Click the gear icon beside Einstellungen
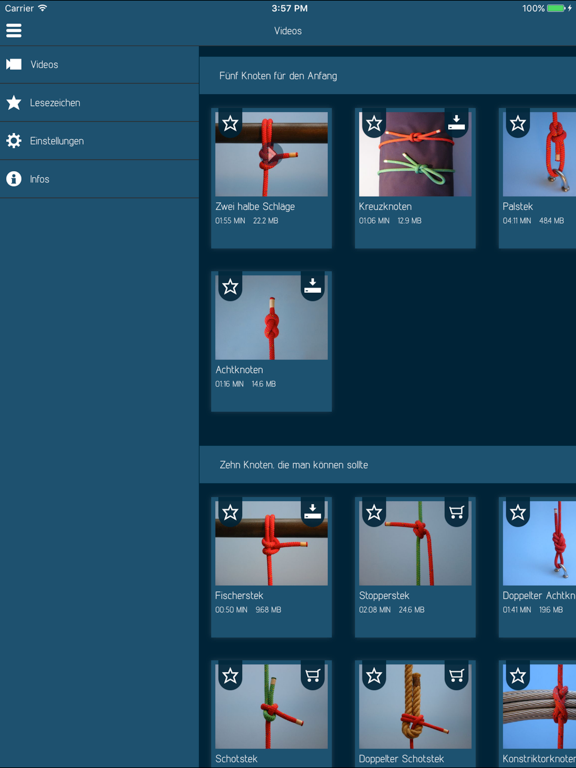 [x=14, y=141]
